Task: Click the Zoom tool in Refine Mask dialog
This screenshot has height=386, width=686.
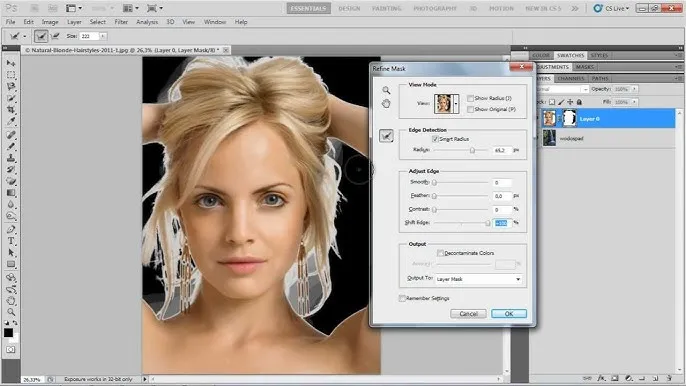Action: click(386, 90)
